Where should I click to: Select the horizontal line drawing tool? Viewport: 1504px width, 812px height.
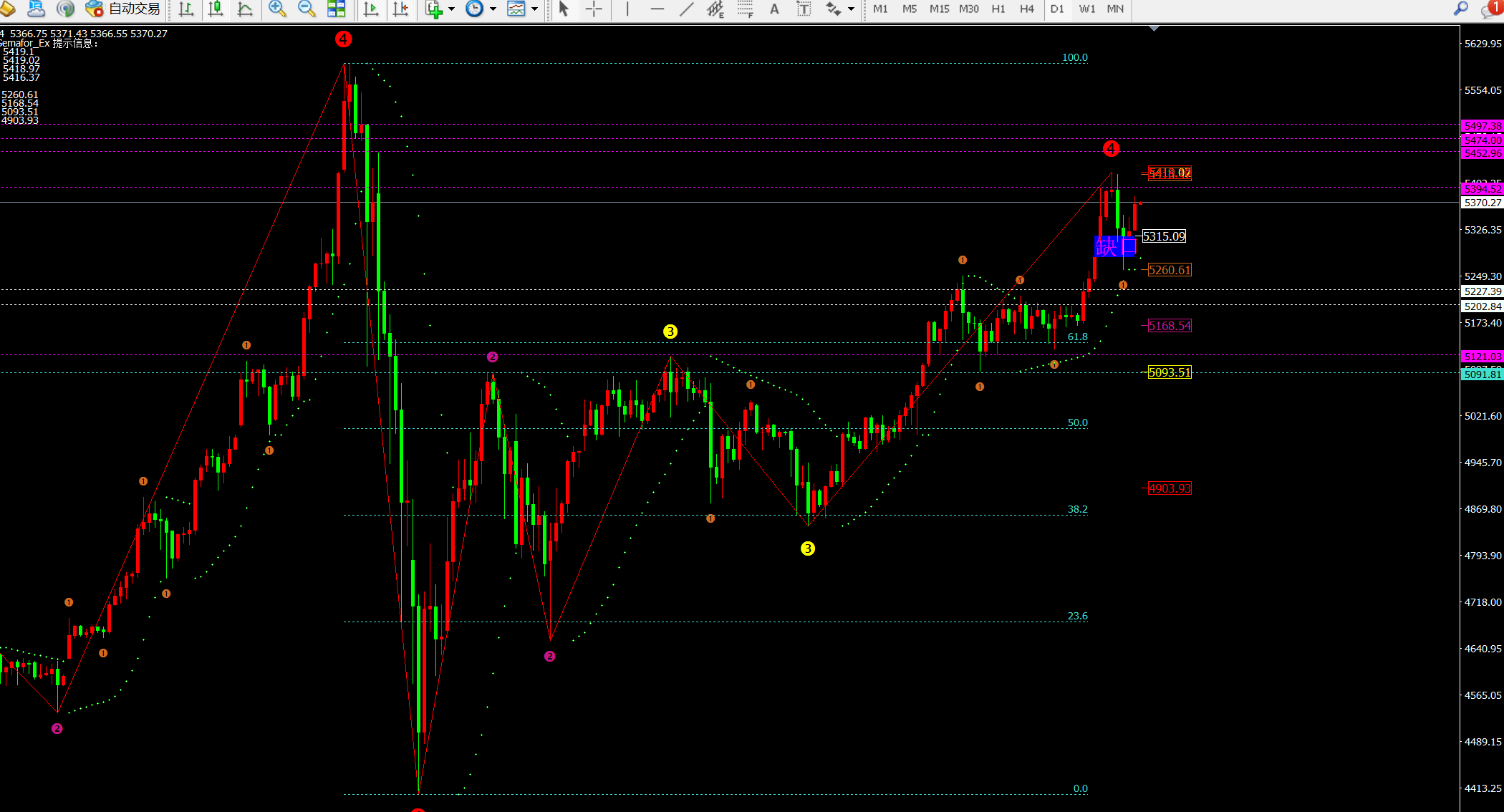657,9
